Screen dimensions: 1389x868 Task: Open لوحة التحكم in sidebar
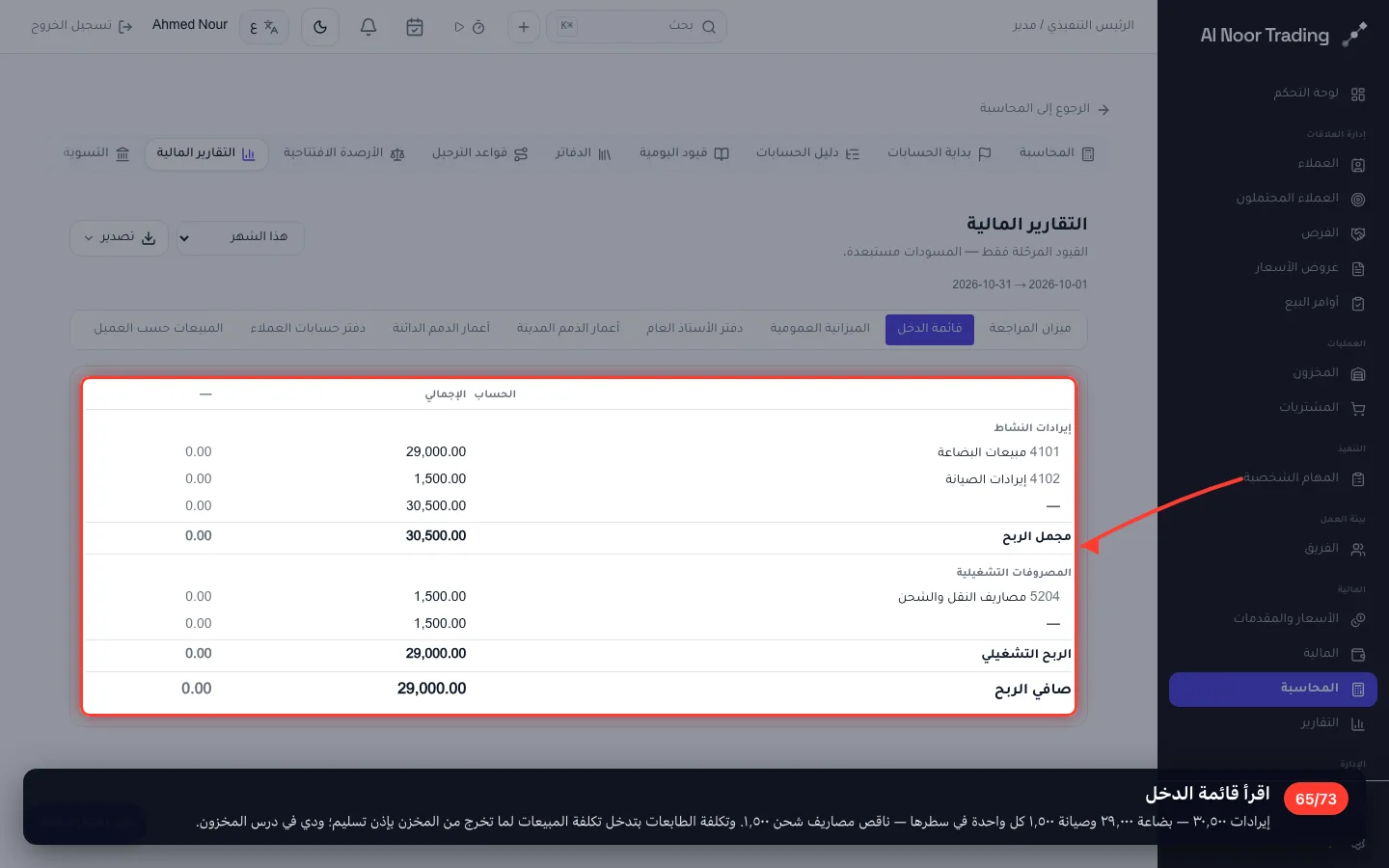coord(1273,94)
